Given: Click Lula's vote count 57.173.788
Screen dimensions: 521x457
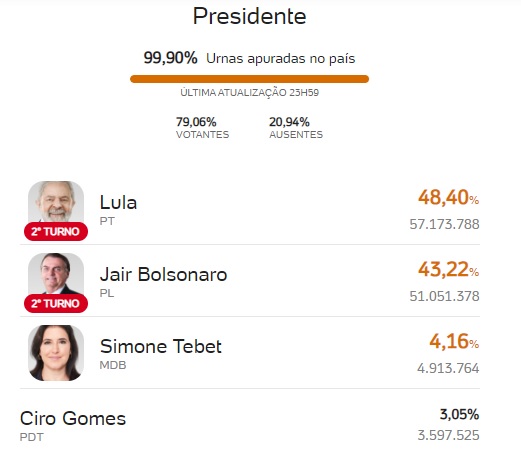Looking at the screenshot, I should 444,224.
